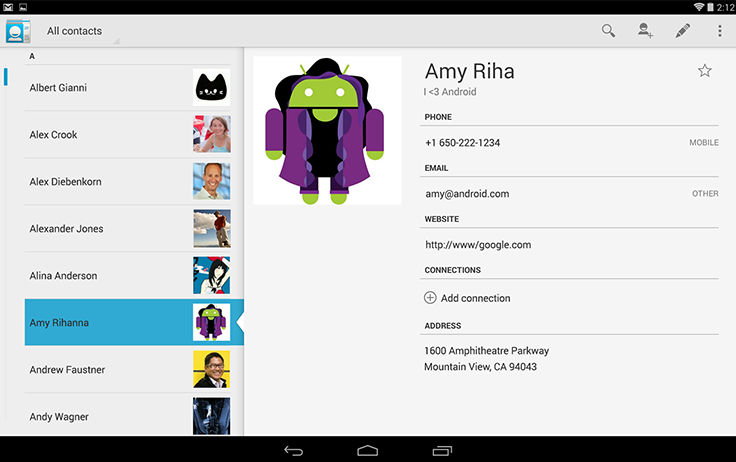This screenshot has height=462, width=736.
Task: Select Alex Crook in contact list
Action: tap(128, 135)
